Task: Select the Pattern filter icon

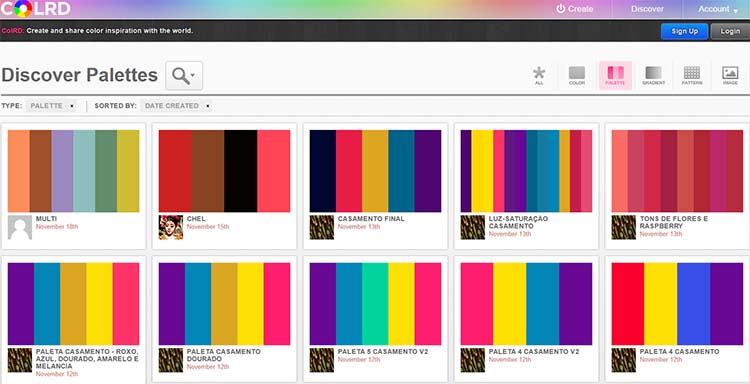Action: click(692, 76)
